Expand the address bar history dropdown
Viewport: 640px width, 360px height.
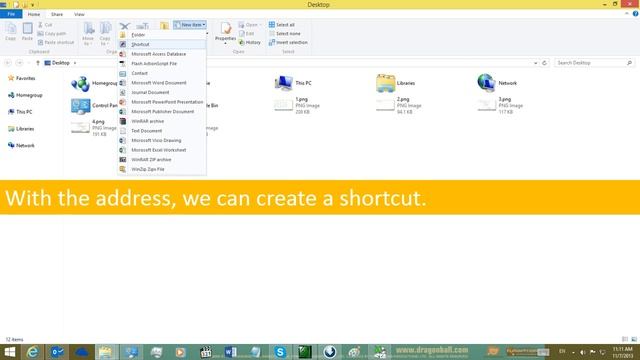point(536,63)
